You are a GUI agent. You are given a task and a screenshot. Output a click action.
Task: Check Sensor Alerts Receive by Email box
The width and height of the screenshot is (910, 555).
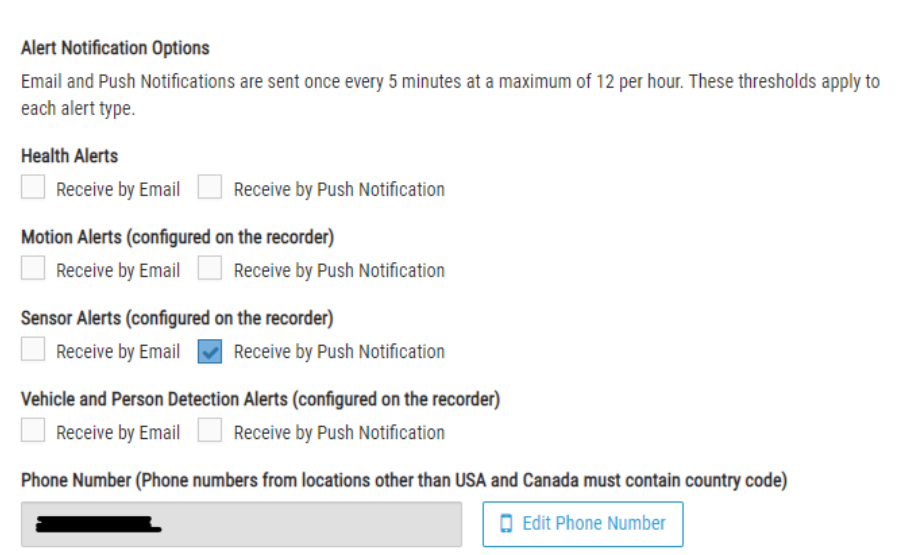coord(33,349)
